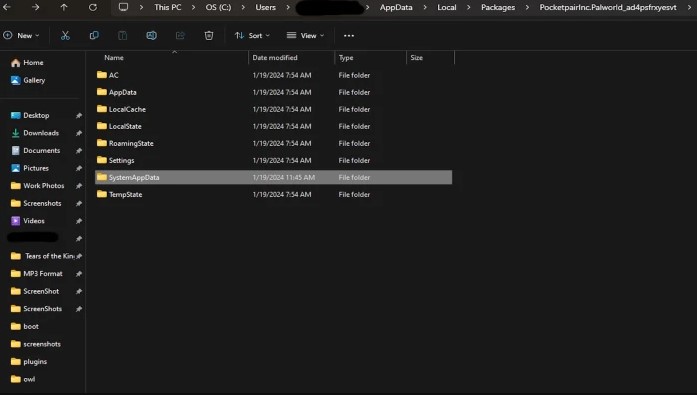Click the monitor icon in address bar
The image size is (697, 395).
tap(123, 7)
